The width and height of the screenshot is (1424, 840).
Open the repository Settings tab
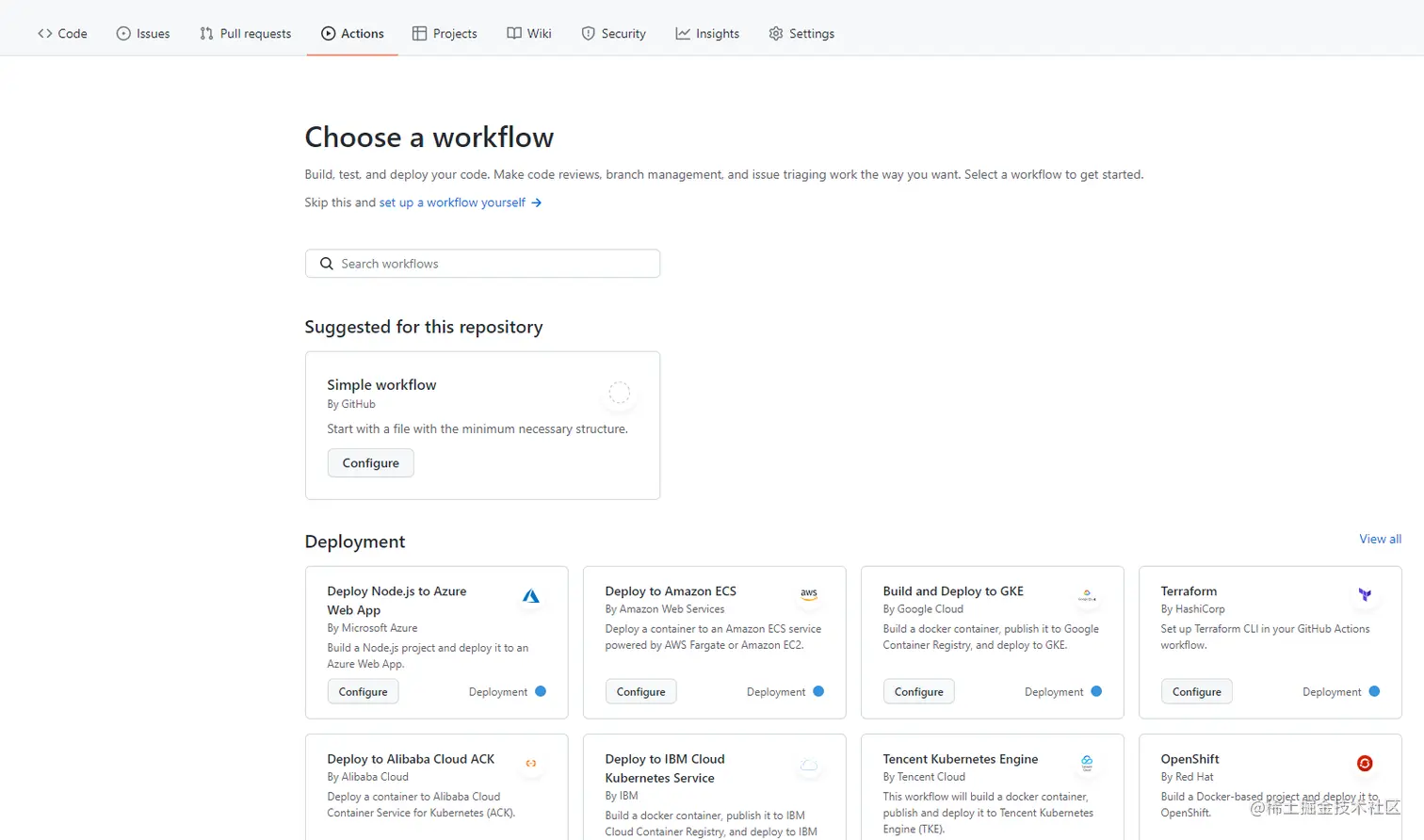pos(801,34)
